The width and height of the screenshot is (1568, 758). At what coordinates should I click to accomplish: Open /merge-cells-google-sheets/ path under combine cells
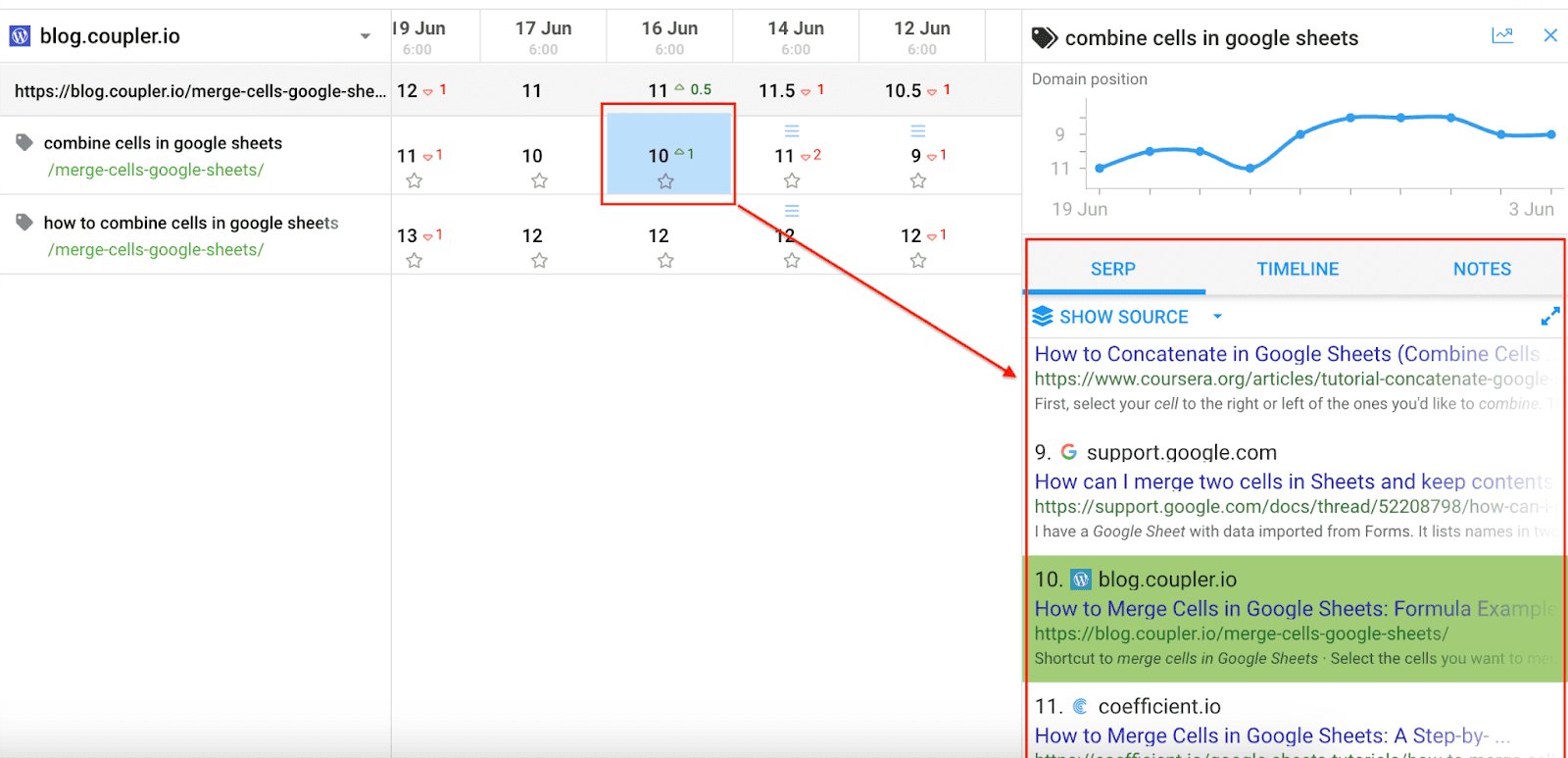point(156,170)
